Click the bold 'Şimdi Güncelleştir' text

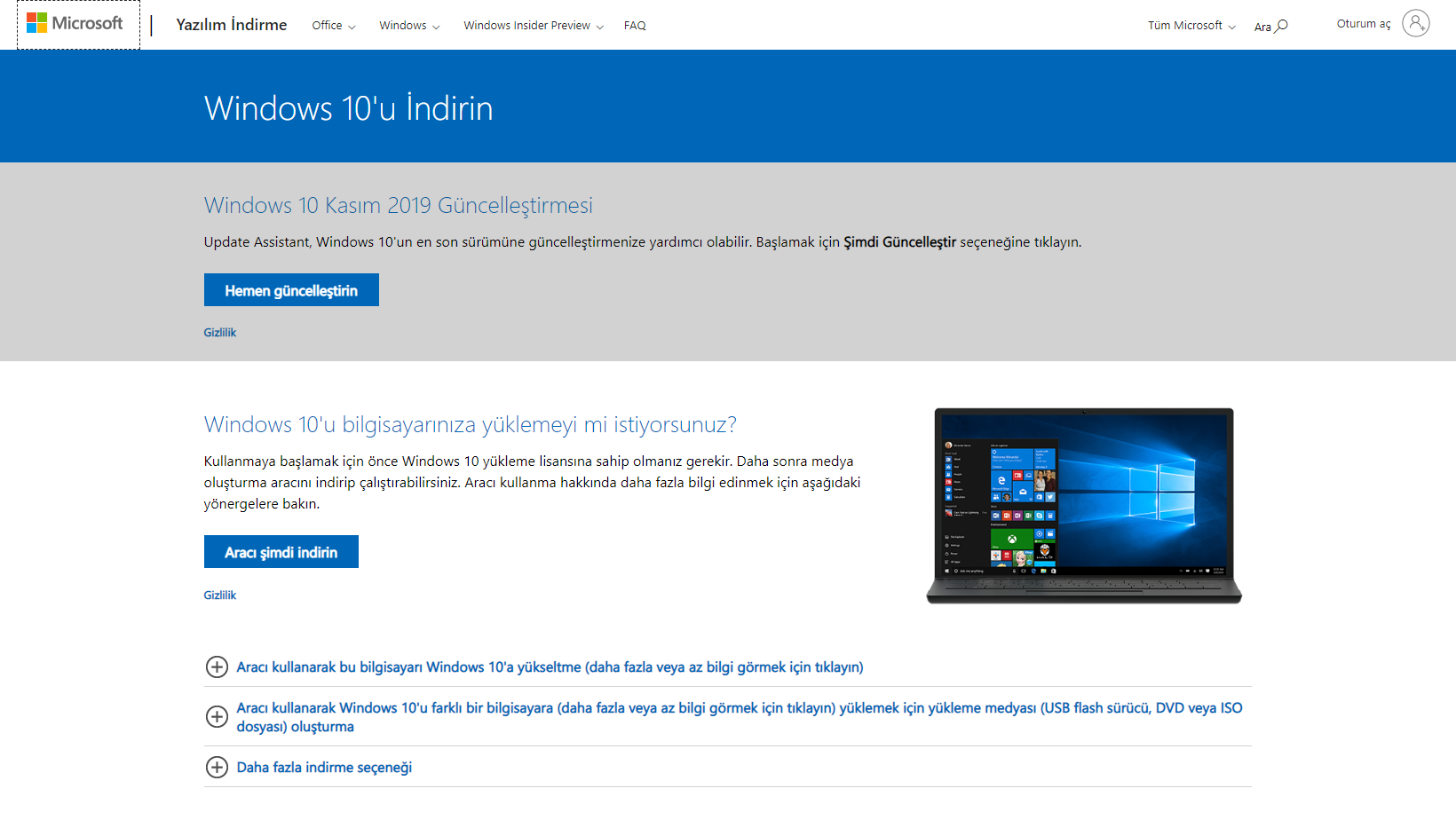899,242
